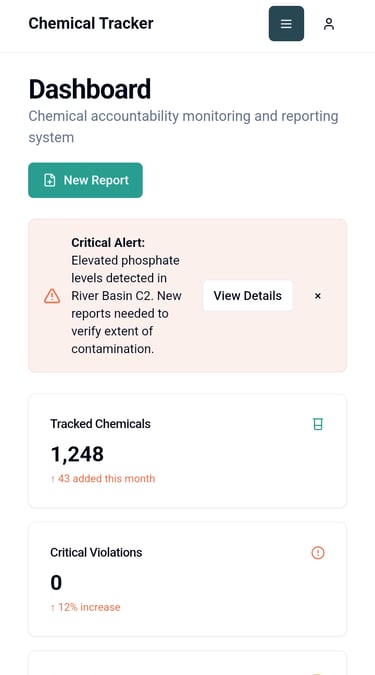Viewport: 375px width, 675px height.
Task: Click the 'Critical Alert:' bold label
Action: click(108, 243)
